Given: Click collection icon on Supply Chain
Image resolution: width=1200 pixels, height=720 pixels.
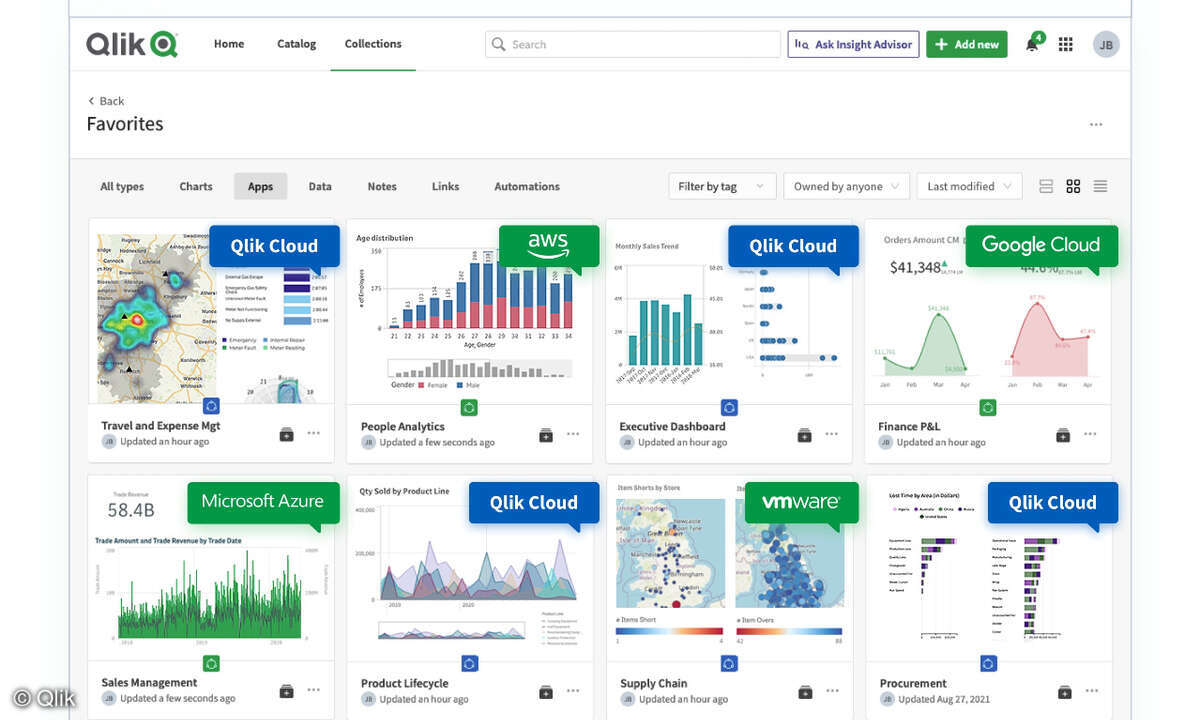Looking at the screenshot, I should (x=804, y=691).
